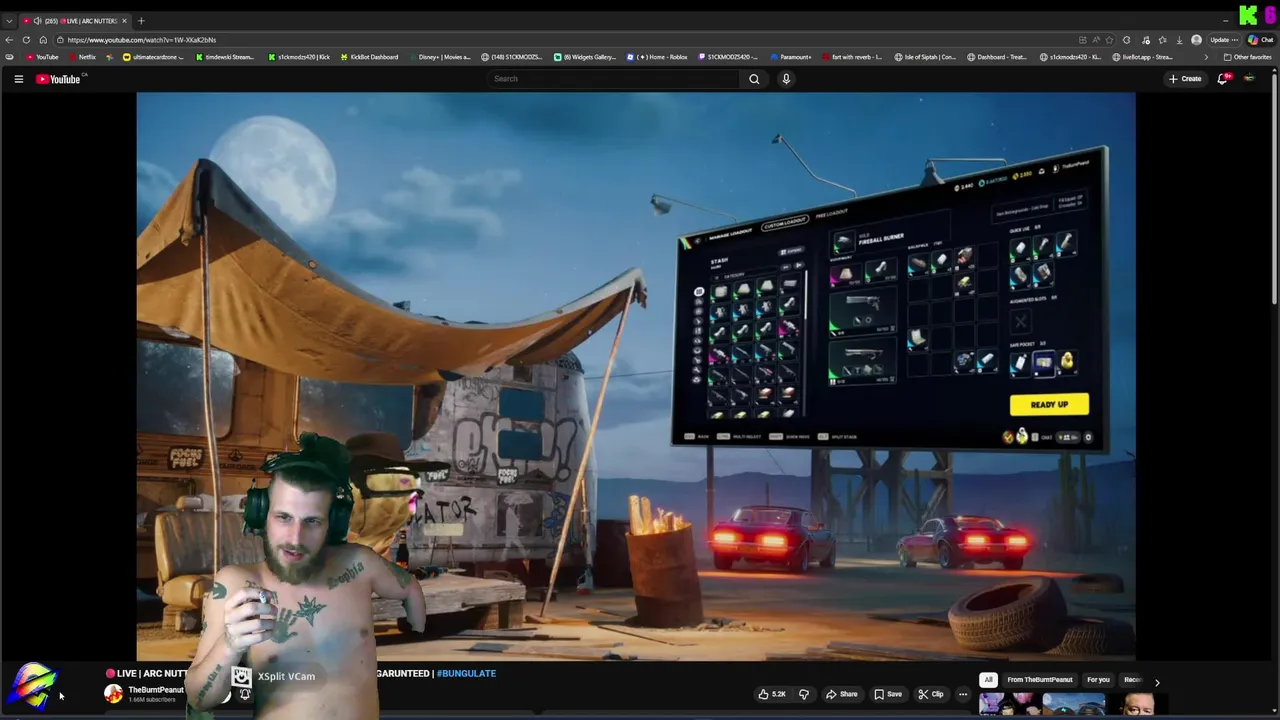Open the Paramount+ bookmark

point(790,57)
